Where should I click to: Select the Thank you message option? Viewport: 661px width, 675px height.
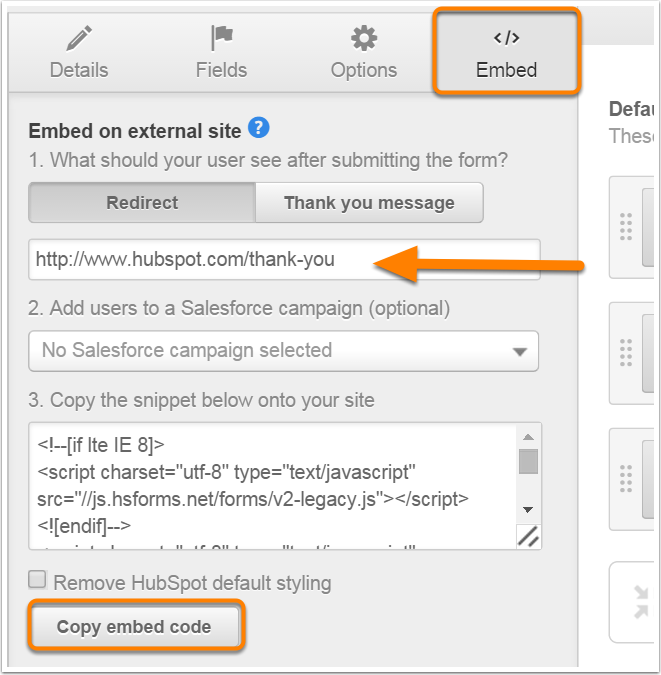click(x=369, y=202)
